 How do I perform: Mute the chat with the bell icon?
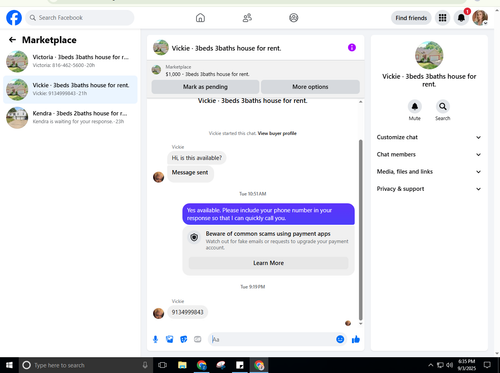[x=415, y=106]
